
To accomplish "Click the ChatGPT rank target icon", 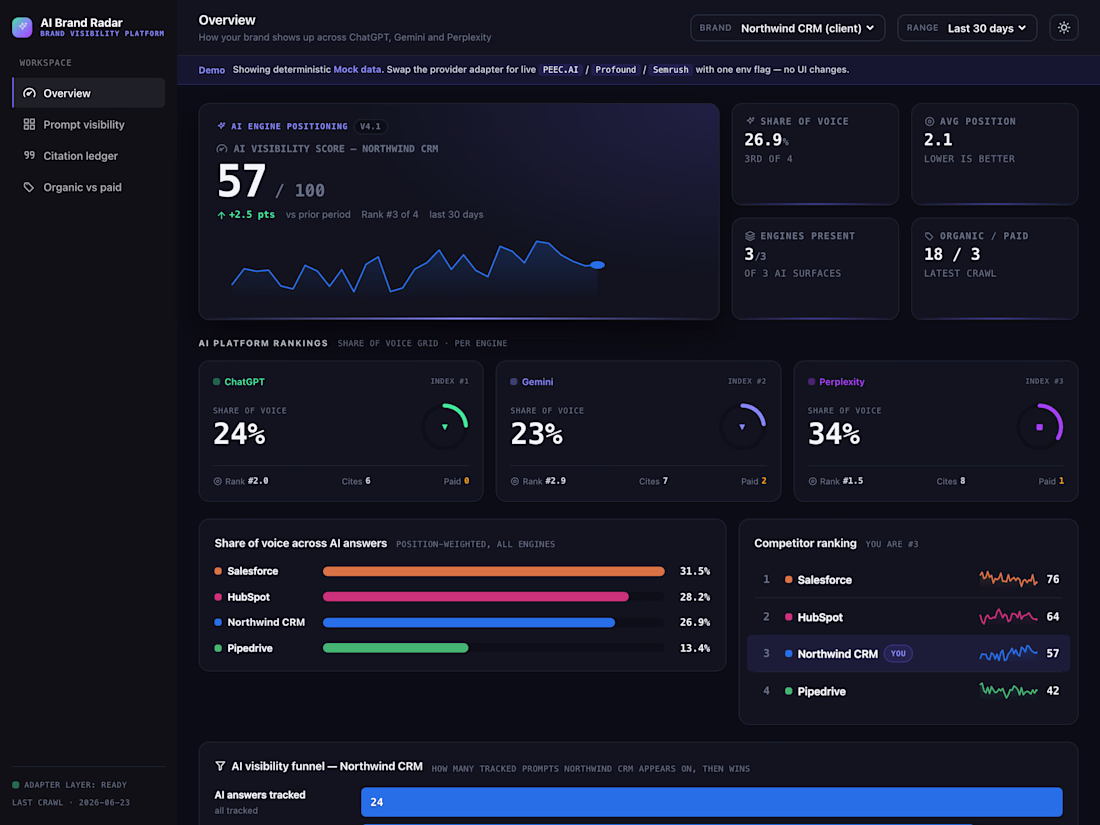I will [x=217, y=481].
